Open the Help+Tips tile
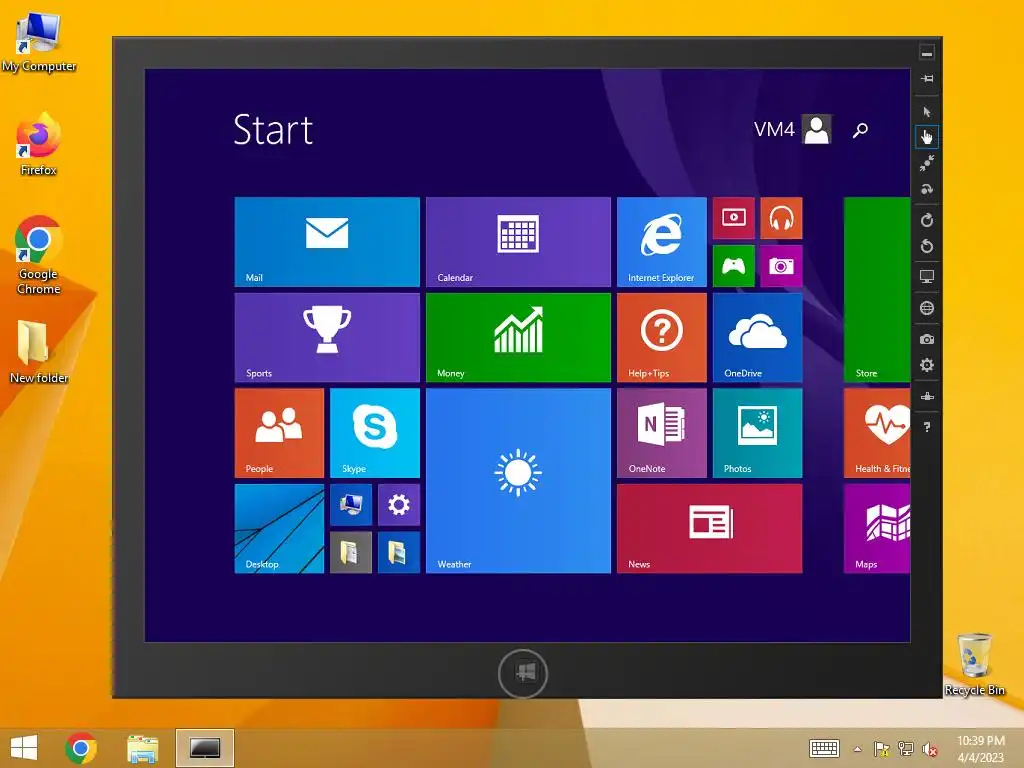This screenshot has height=768, width=1024. point(662,337)
